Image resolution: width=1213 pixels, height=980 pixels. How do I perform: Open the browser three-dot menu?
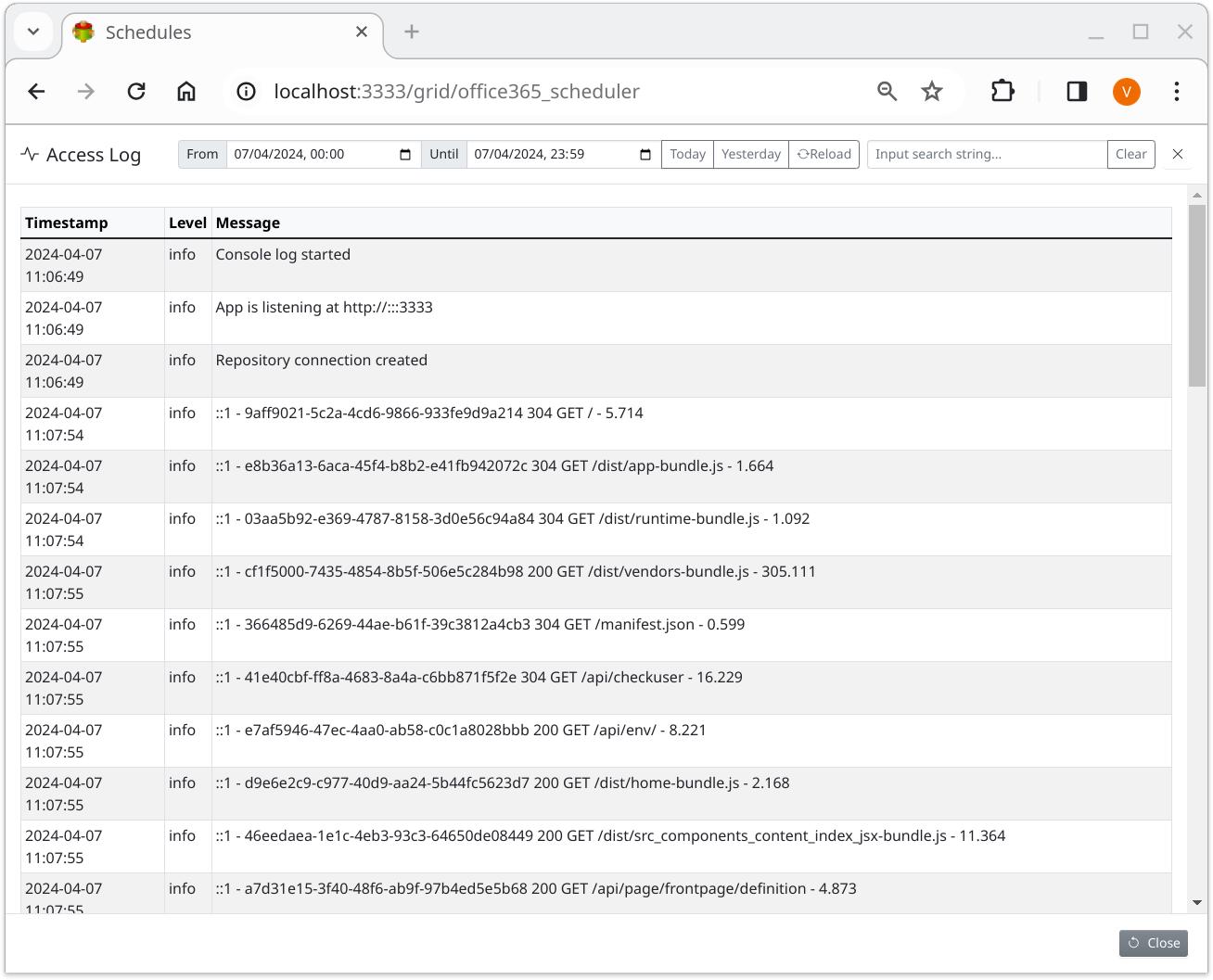1177,91
